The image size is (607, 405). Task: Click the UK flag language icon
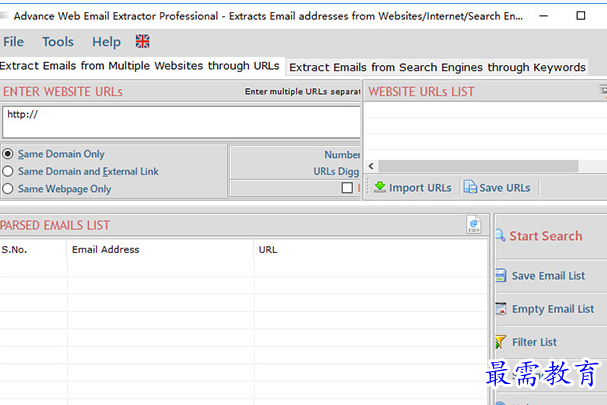pos(142,41)
